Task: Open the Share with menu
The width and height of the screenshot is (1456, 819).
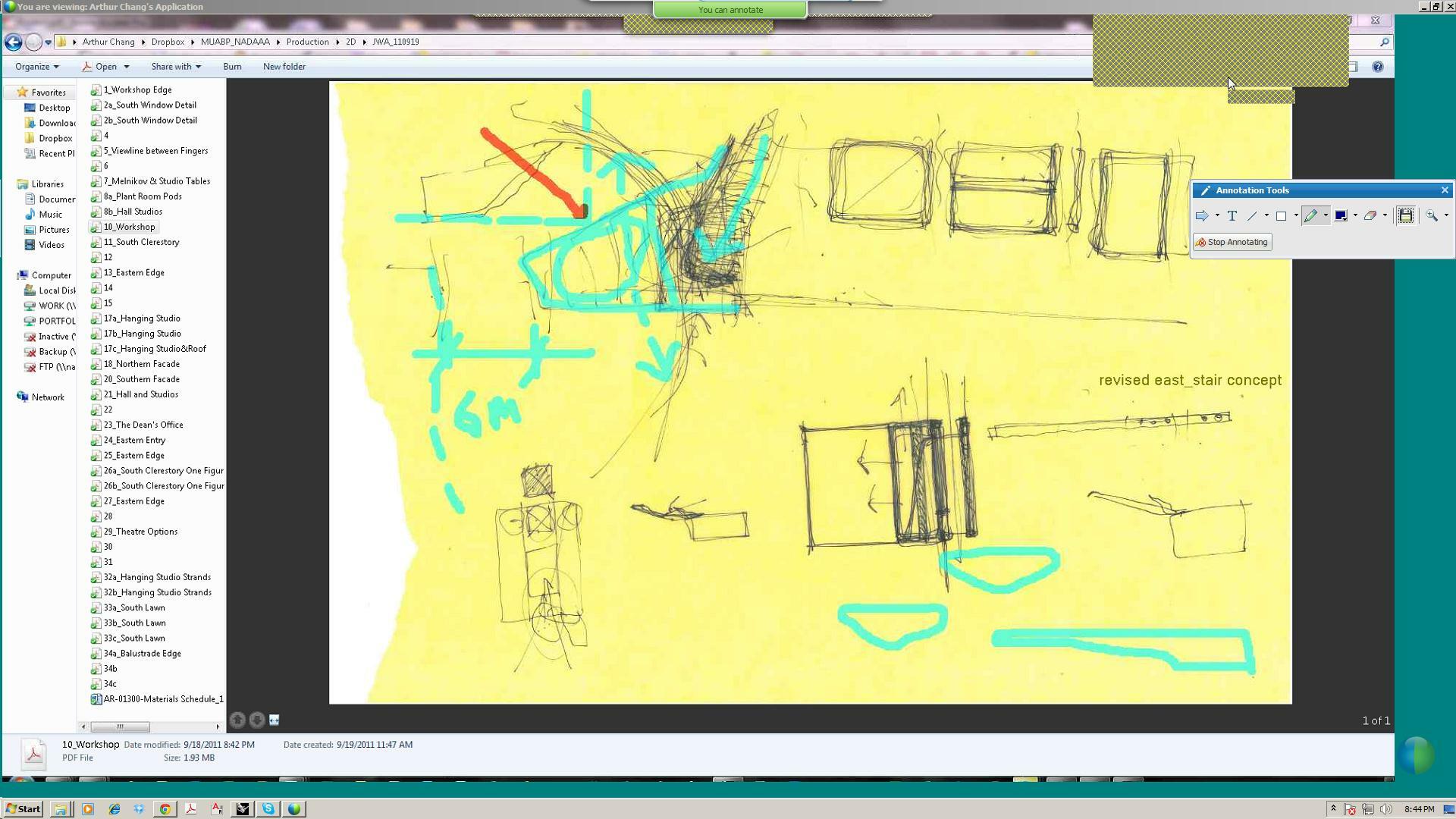Action: point(176,67)
